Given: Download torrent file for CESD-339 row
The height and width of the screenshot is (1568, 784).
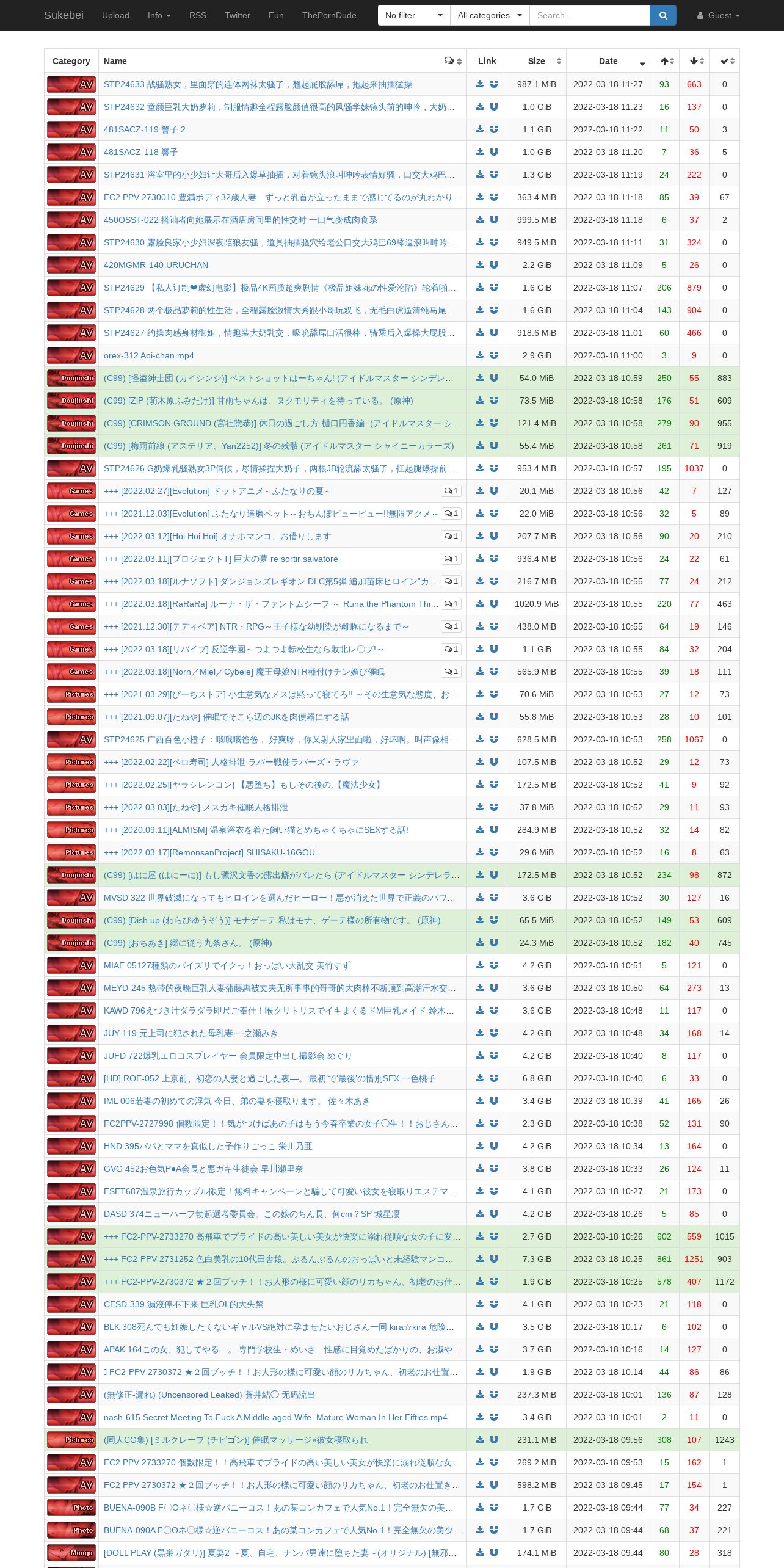Looking at the screenshot, I should tap(480, 1304).
